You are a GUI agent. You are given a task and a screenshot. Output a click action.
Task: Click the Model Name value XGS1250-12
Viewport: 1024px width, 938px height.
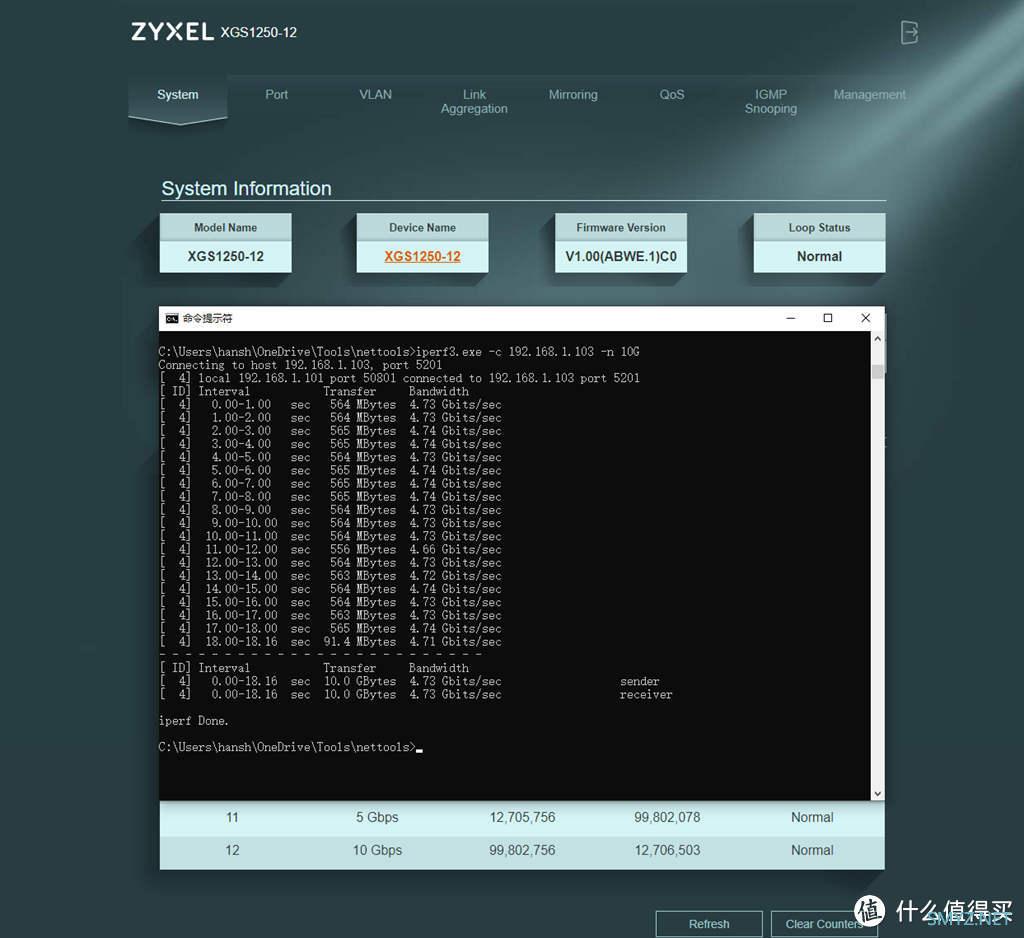(x=225, y=257)
